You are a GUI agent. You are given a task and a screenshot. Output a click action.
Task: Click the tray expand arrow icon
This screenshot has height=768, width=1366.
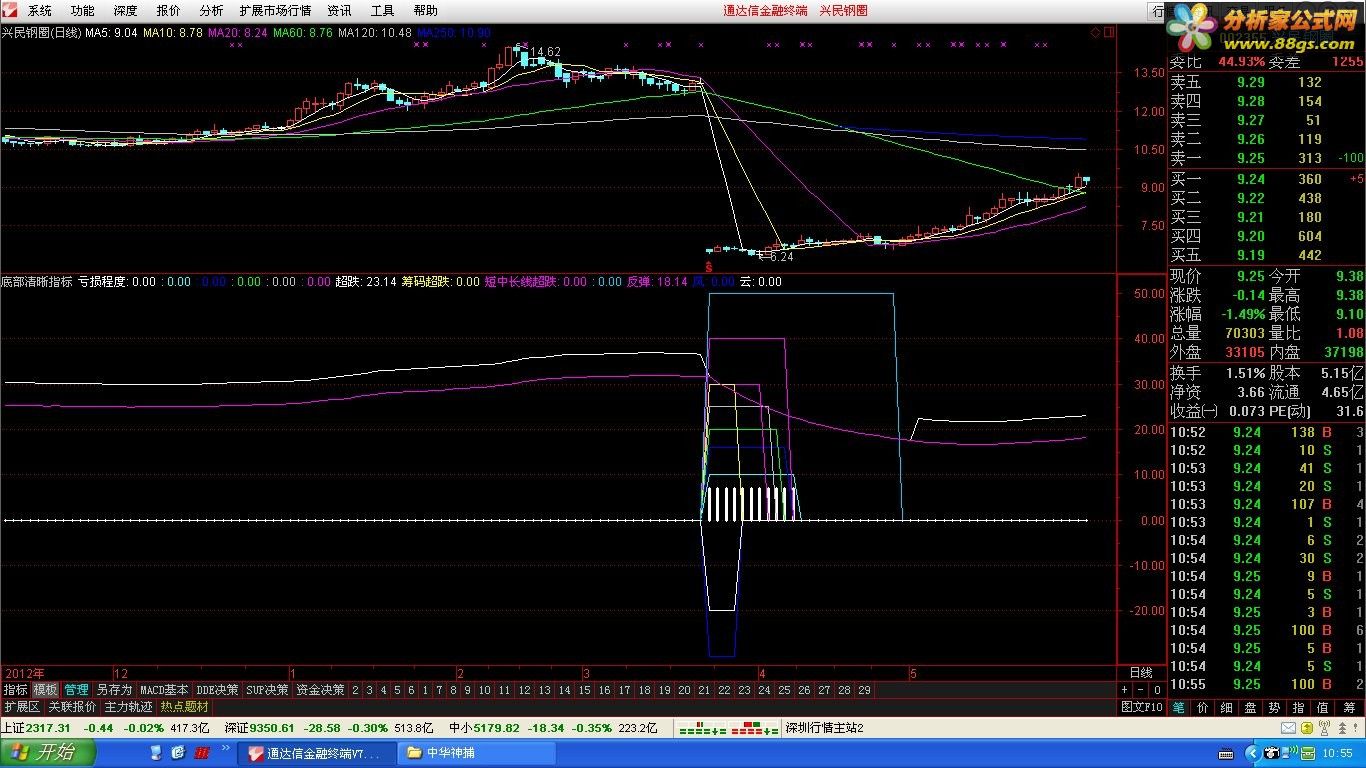1253,753
